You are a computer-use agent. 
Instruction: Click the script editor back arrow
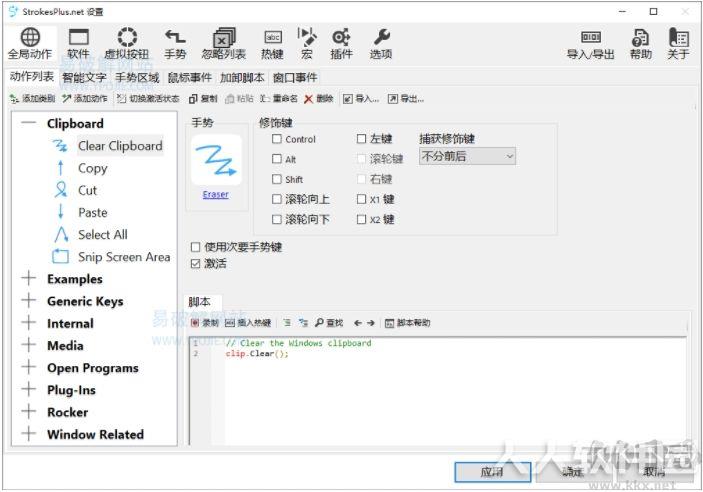click(x=357, y=323)
